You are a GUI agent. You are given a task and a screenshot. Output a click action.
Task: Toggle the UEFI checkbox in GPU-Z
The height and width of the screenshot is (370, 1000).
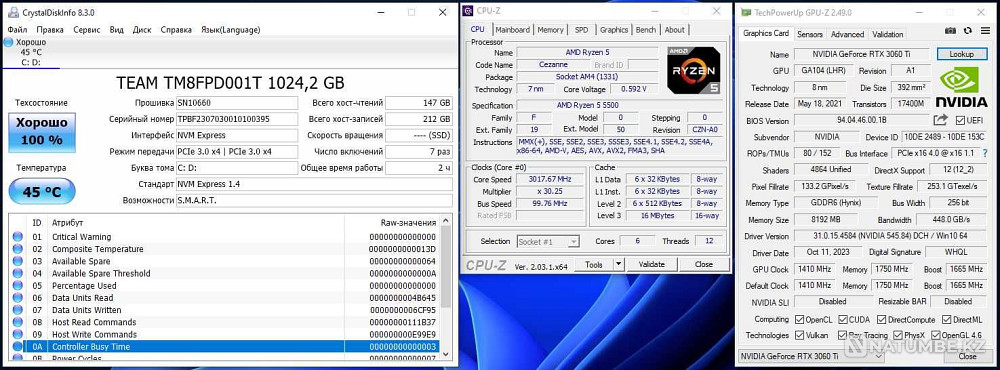(960, 120)
